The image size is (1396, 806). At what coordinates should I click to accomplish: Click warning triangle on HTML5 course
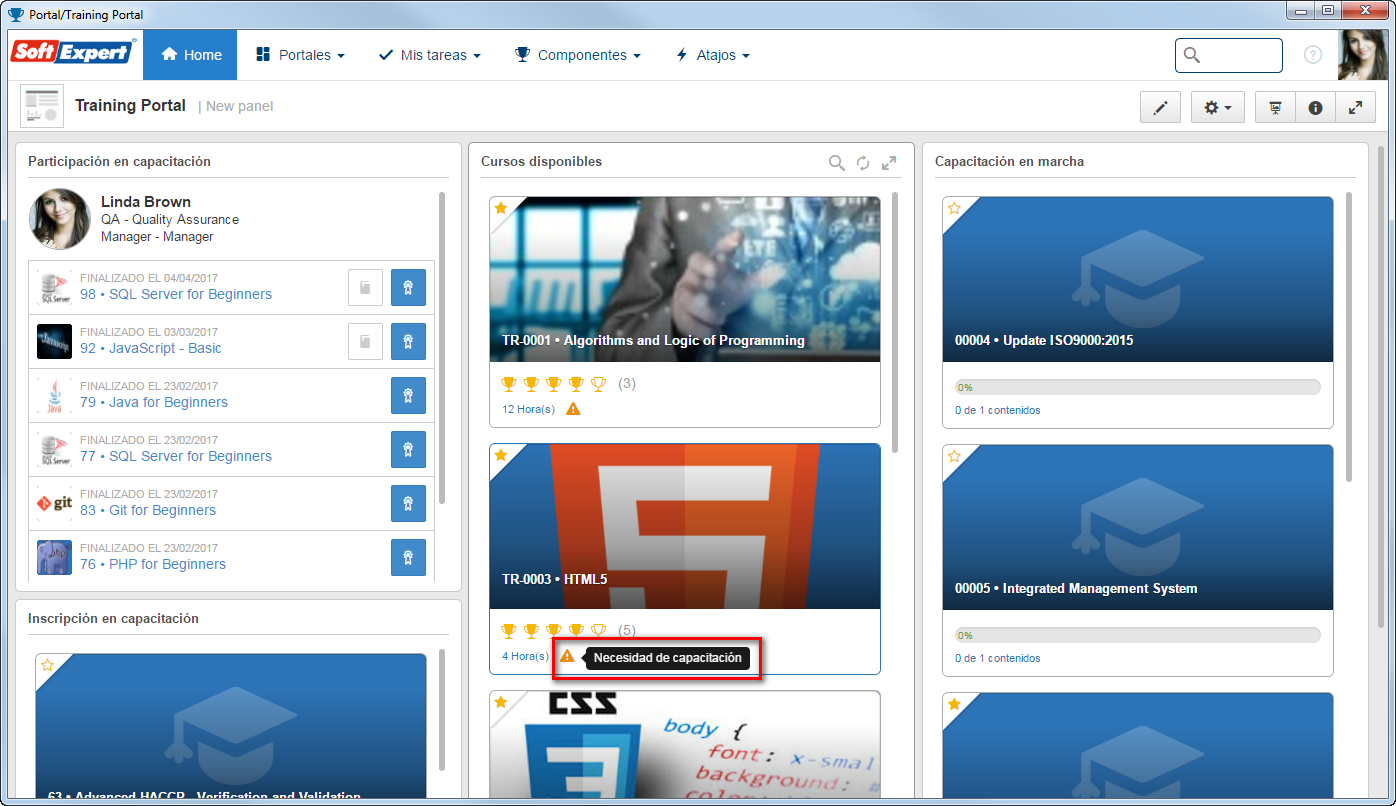coord(567,656)
